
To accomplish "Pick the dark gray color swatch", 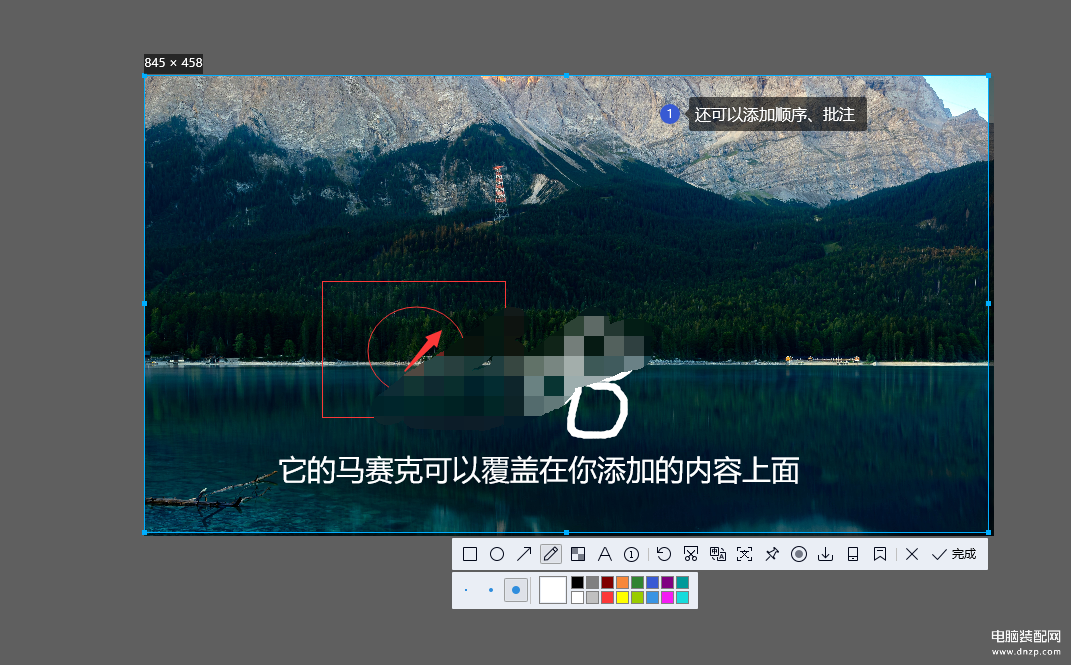I will coord(592,582).
